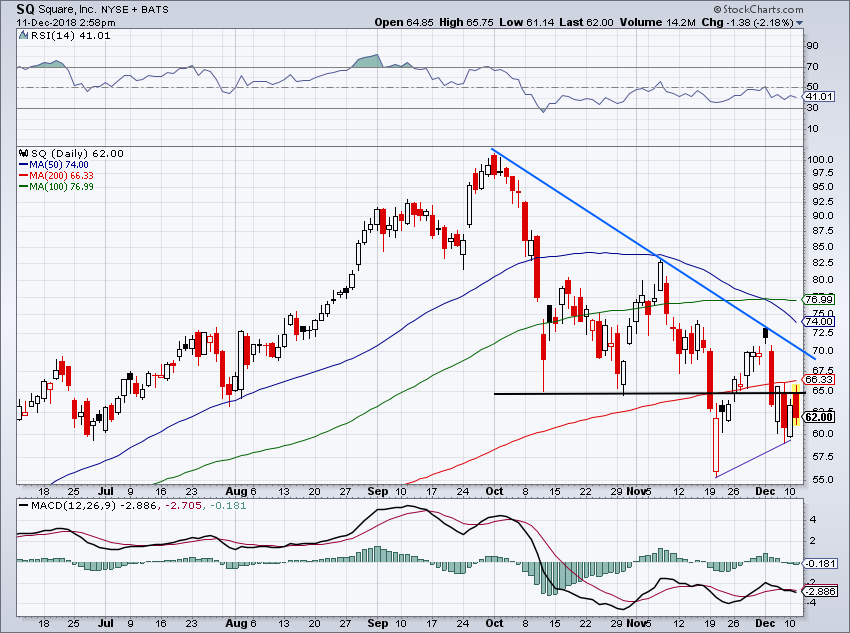Image resolution: width=850 pixels, height=633 pixels.
Task: Click the 41.01 RSI value tag
Action: click(820, 96)
